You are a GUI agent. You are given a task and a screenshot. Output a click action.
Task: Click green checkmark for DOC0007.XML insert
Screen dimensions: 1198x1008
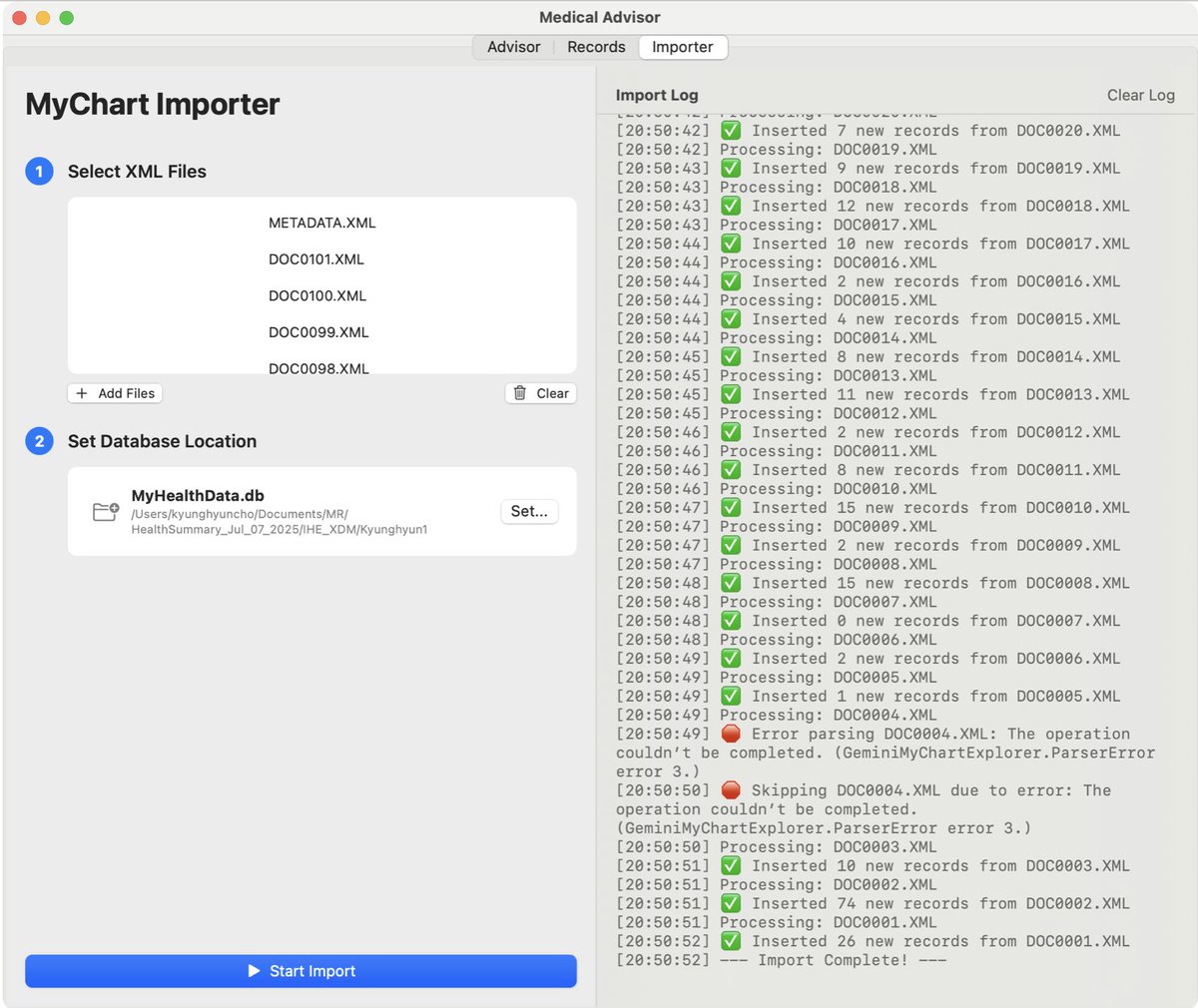(x=731, y=621)
